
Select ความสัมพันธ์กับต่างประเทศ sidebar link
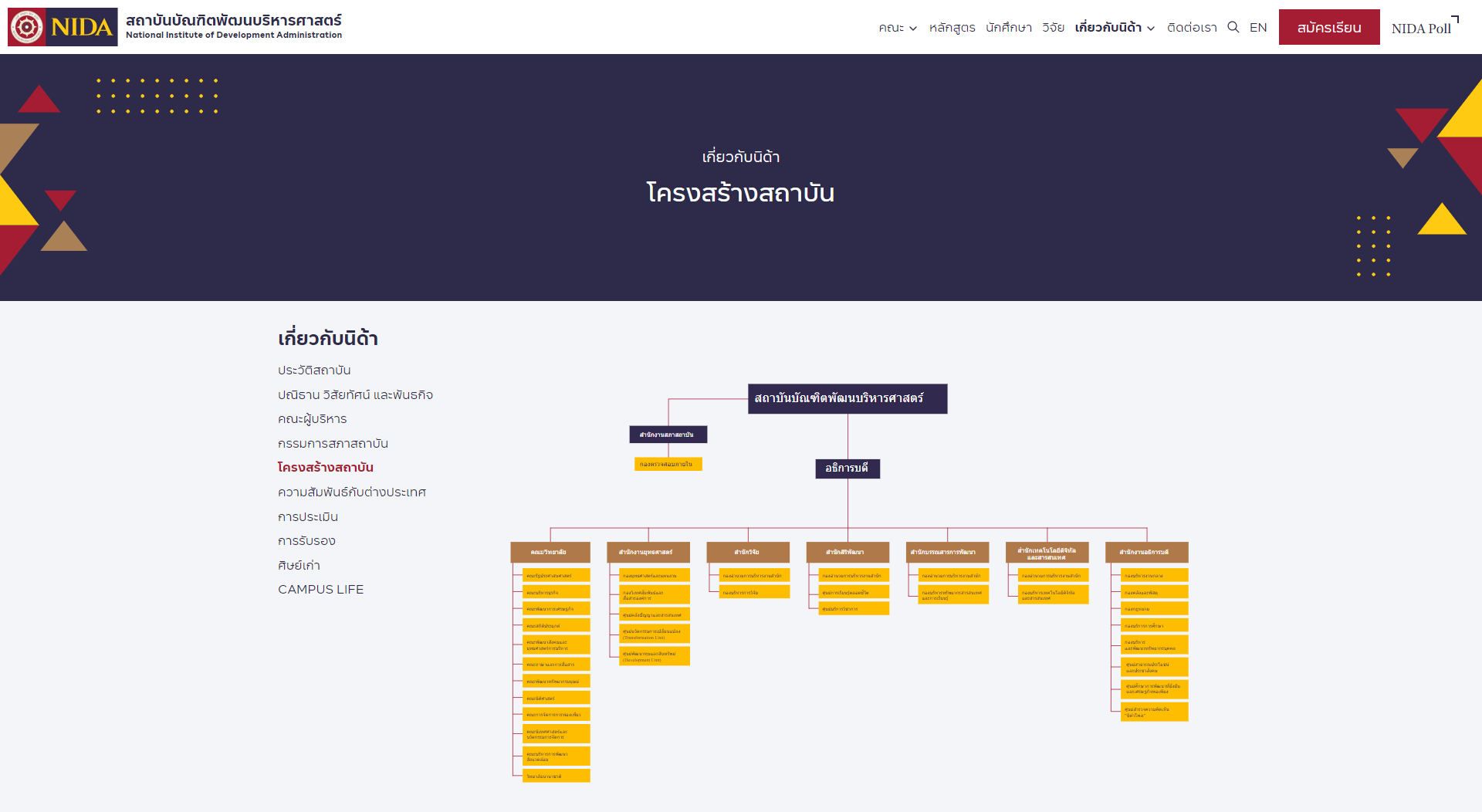pyautogui.click(x=352, y=492)
